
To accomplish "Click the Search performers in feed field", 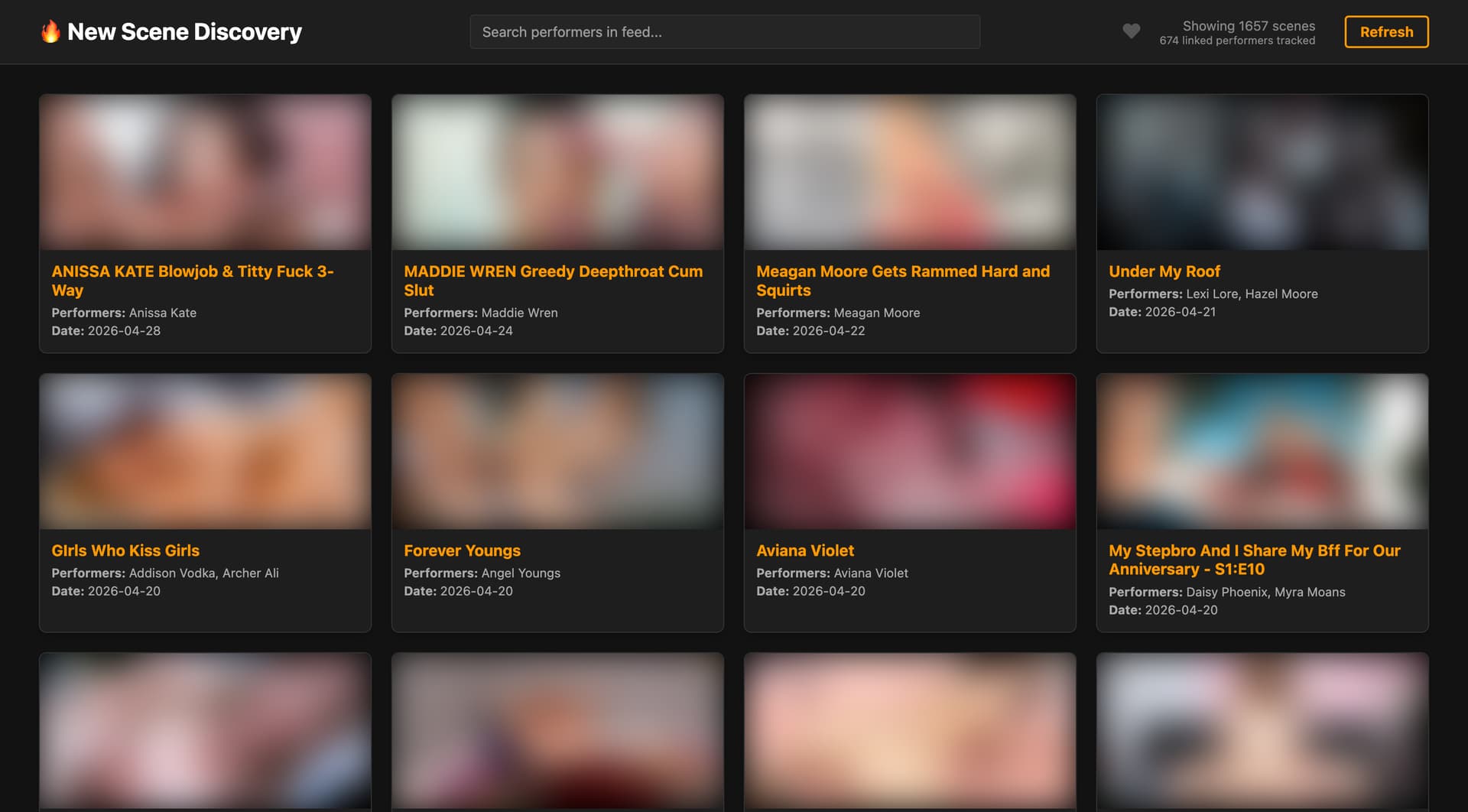I will click(724, 32).
